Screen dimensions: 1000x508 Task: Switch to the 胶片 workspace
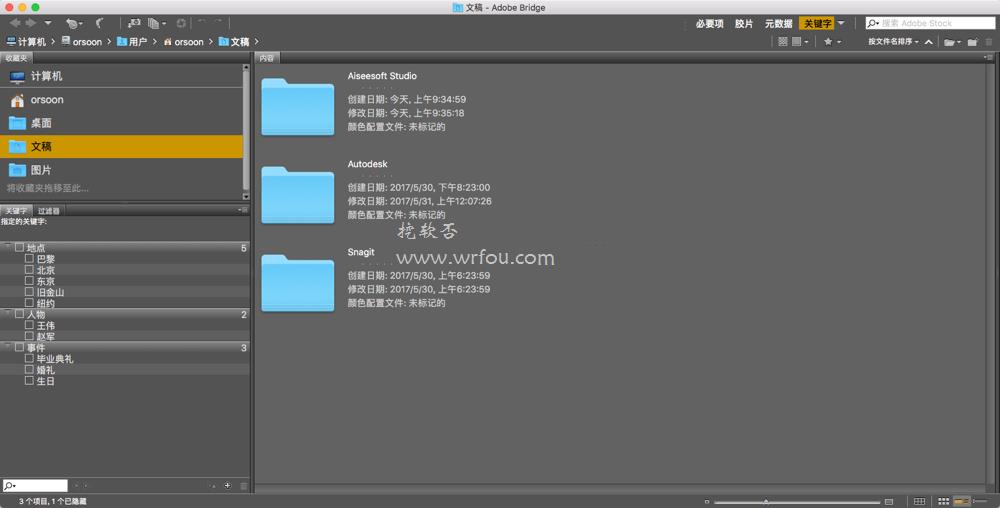pyautogui.click(x=744, y=24)
